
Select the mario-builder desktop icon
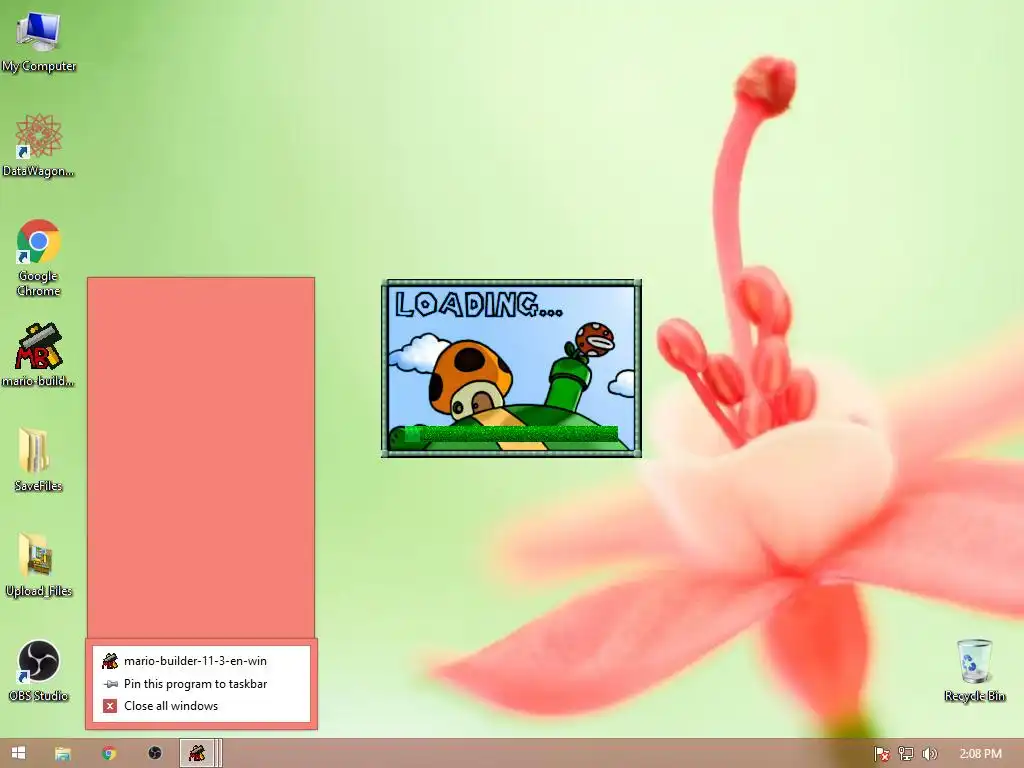(39, 355)
